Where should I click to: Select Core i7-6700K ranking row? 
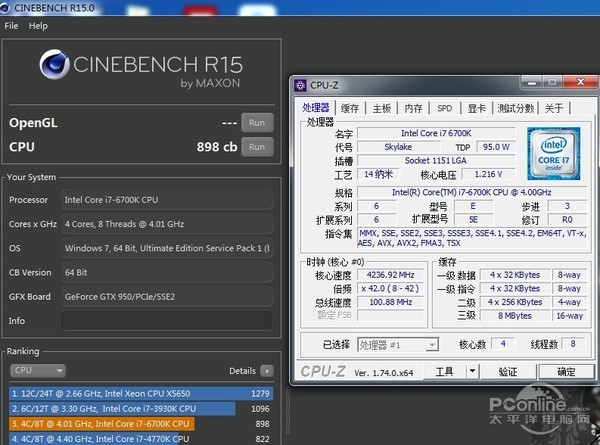pyautogui.click(x=141, y=424)
